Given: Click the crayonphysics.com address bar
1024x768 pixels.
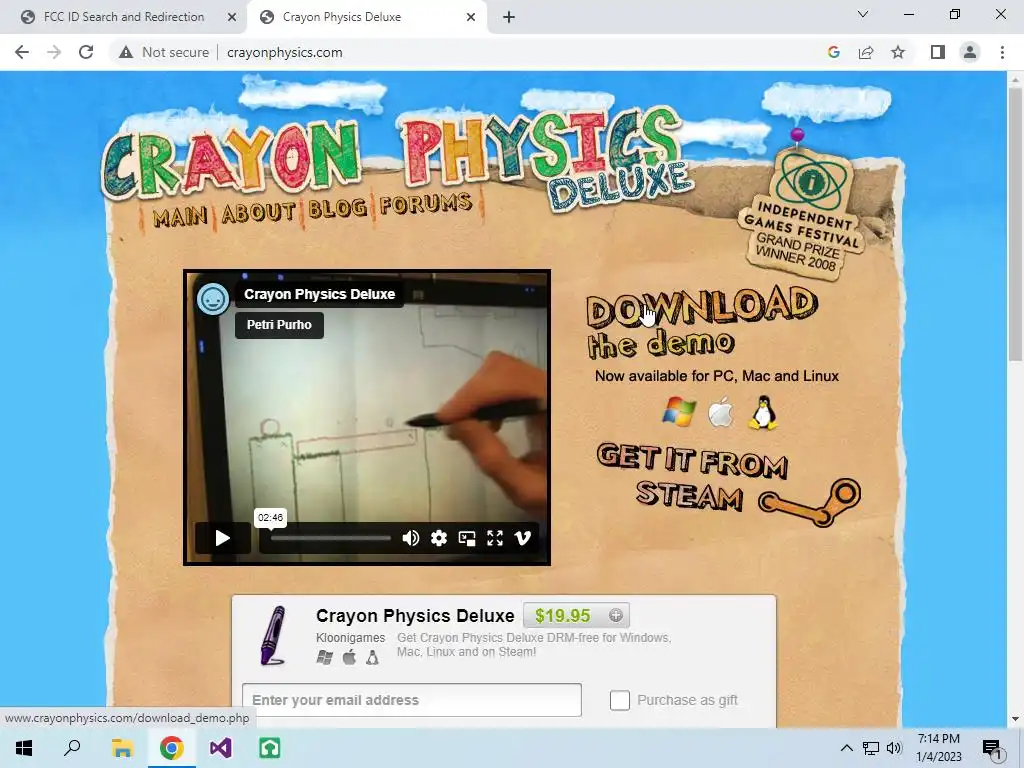Looking at the screenshot, I should coord(285,52).
